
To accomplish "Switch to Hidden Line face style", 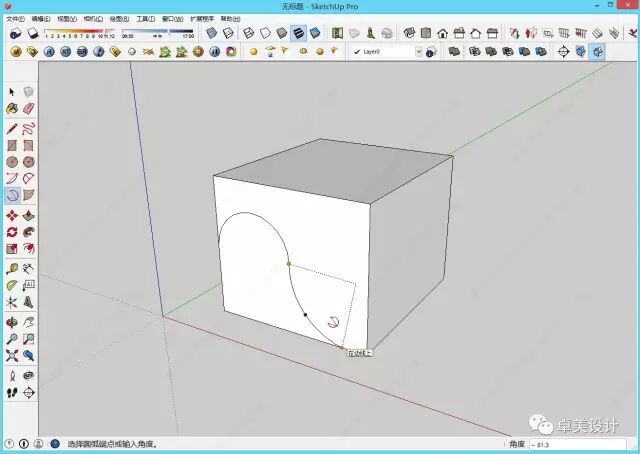I will click(265, 33).
